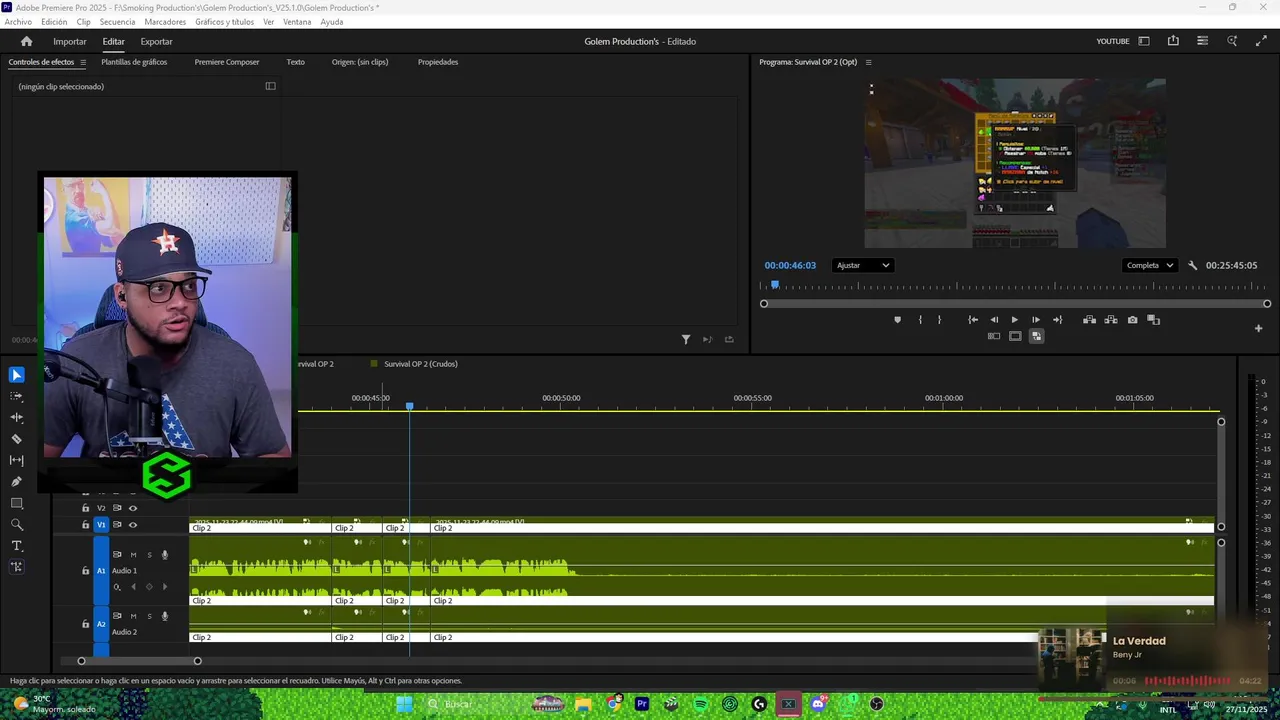Open Program monitor wrench settings
1280x720 pixels.
point(1192,265)
